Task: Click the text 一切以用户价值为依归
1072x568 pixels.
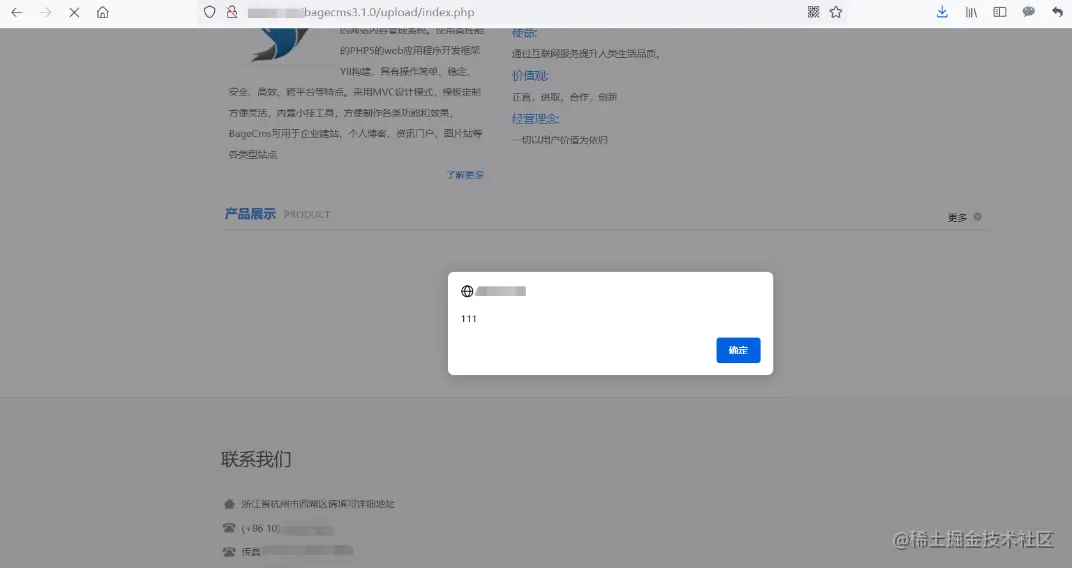Action: tap(560, 140)
